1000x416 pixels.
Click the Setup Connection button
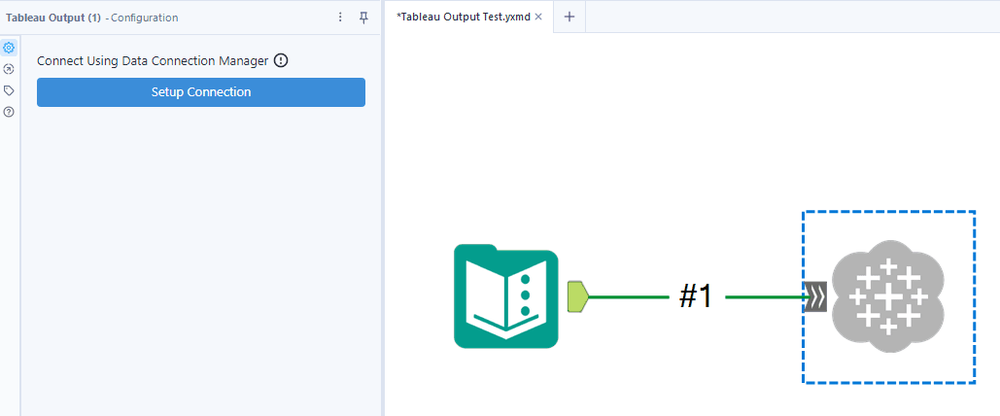[x=201, y=92]
